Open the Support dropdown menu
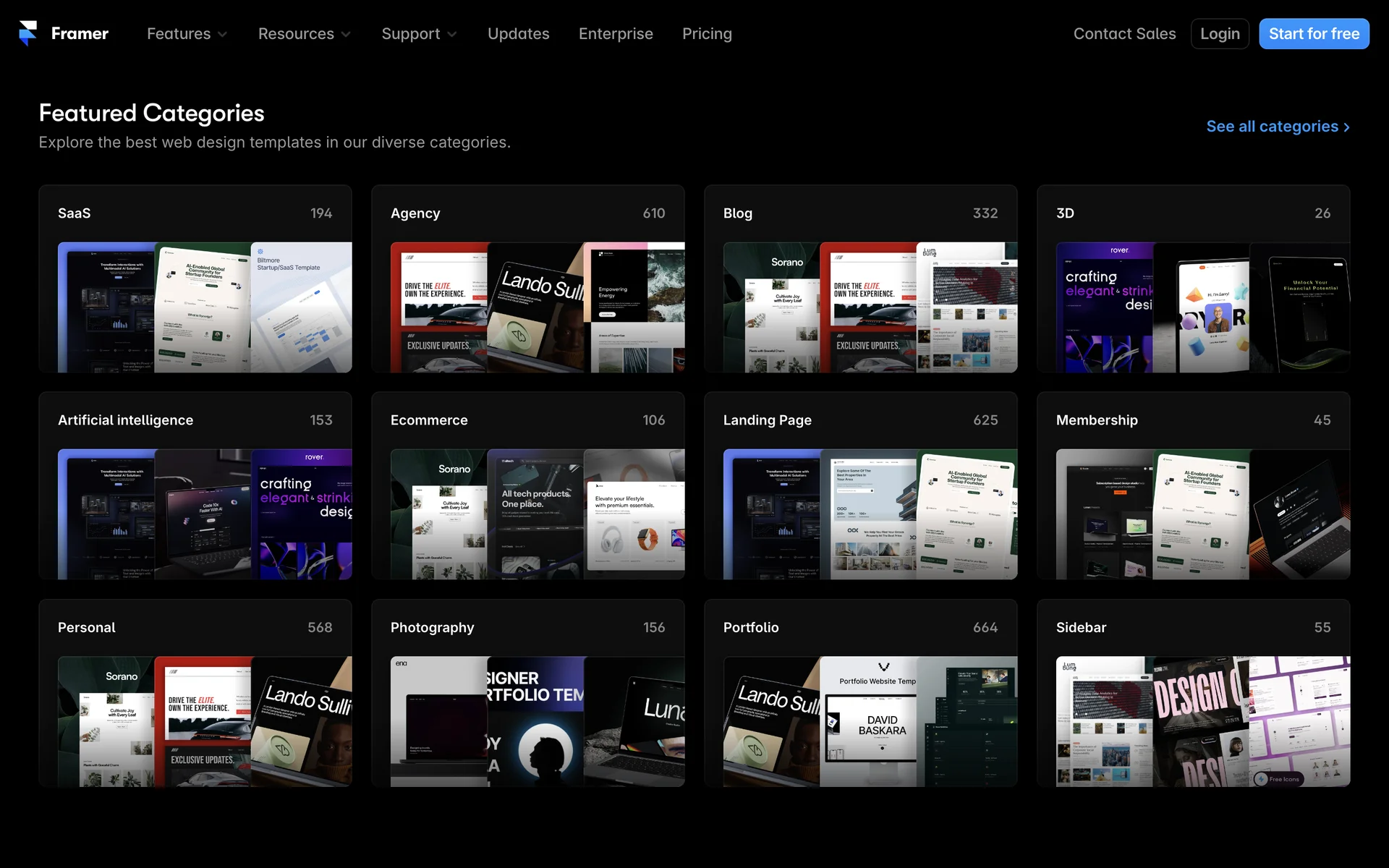1389x868 pixels. pos(419,34)
